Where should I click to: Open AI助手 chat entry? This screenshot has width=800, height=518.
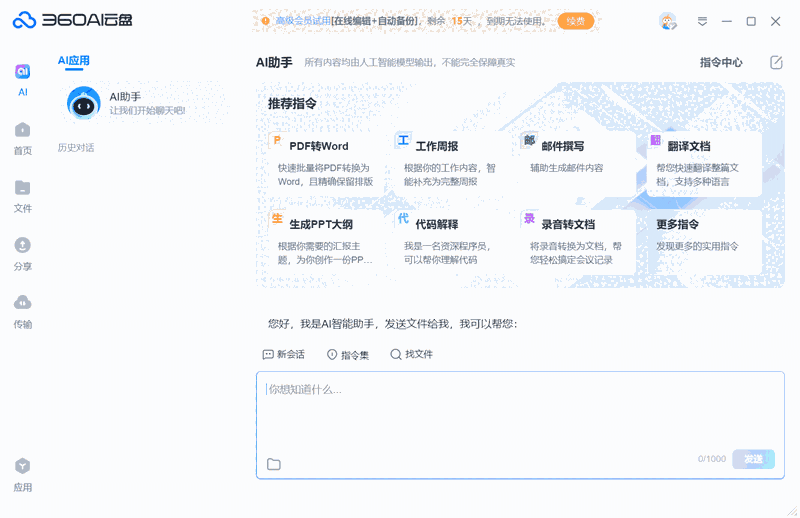pos(145,103)
